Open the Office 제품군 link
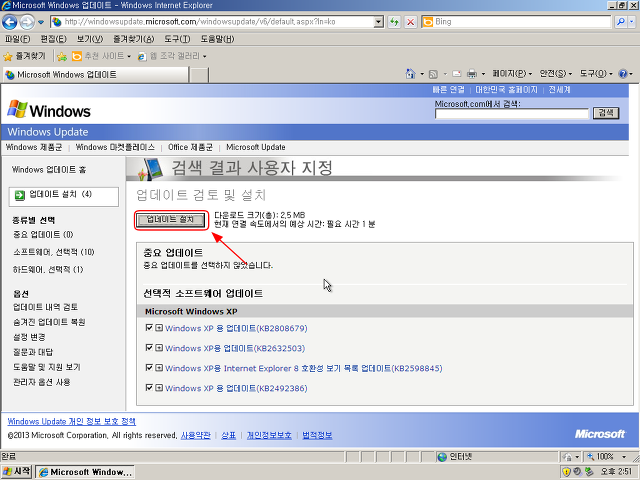640x480 pixels. [190, 147]
